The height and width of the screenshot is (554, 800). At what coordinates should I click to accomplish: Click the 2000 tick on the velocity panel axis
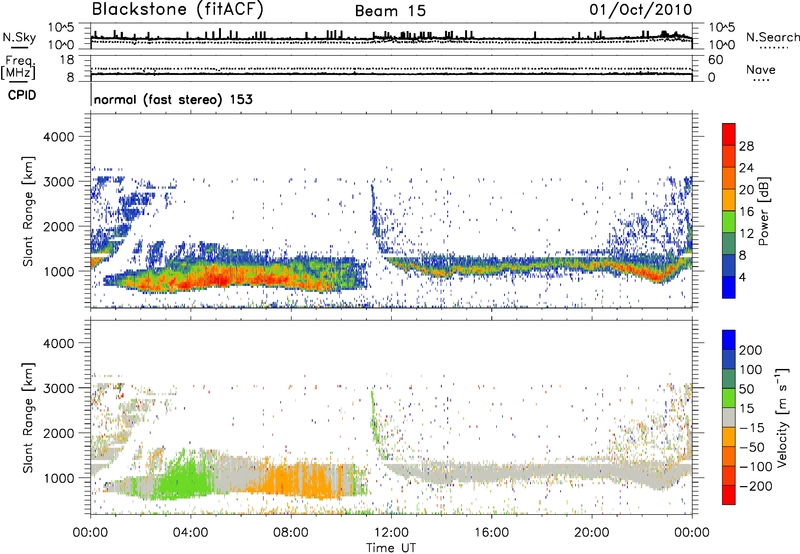point(58,433)
